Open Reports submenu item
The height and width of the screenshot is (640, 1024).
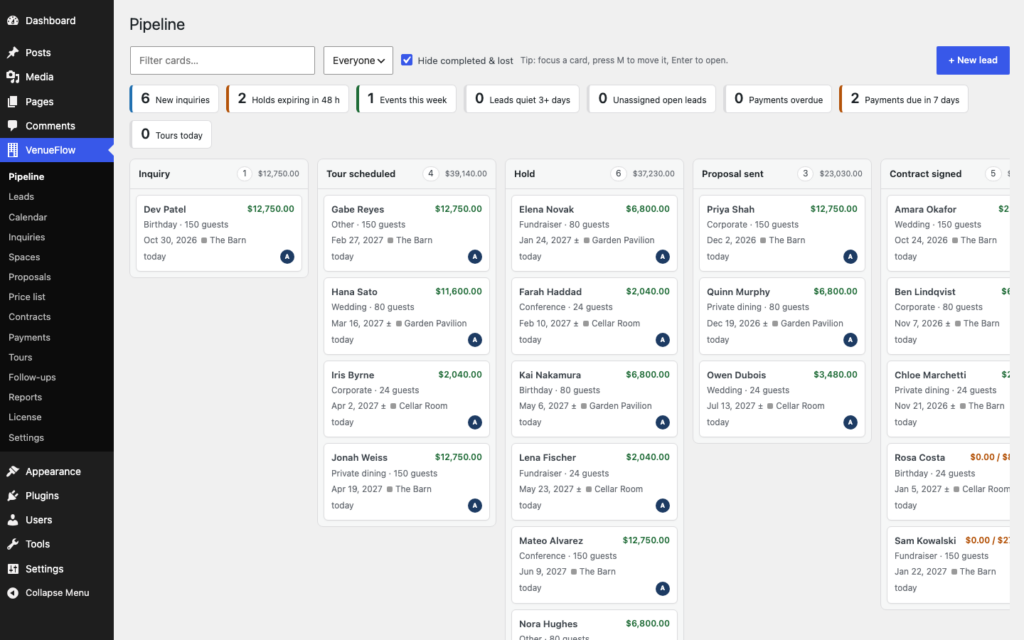(x=25, y=397)
